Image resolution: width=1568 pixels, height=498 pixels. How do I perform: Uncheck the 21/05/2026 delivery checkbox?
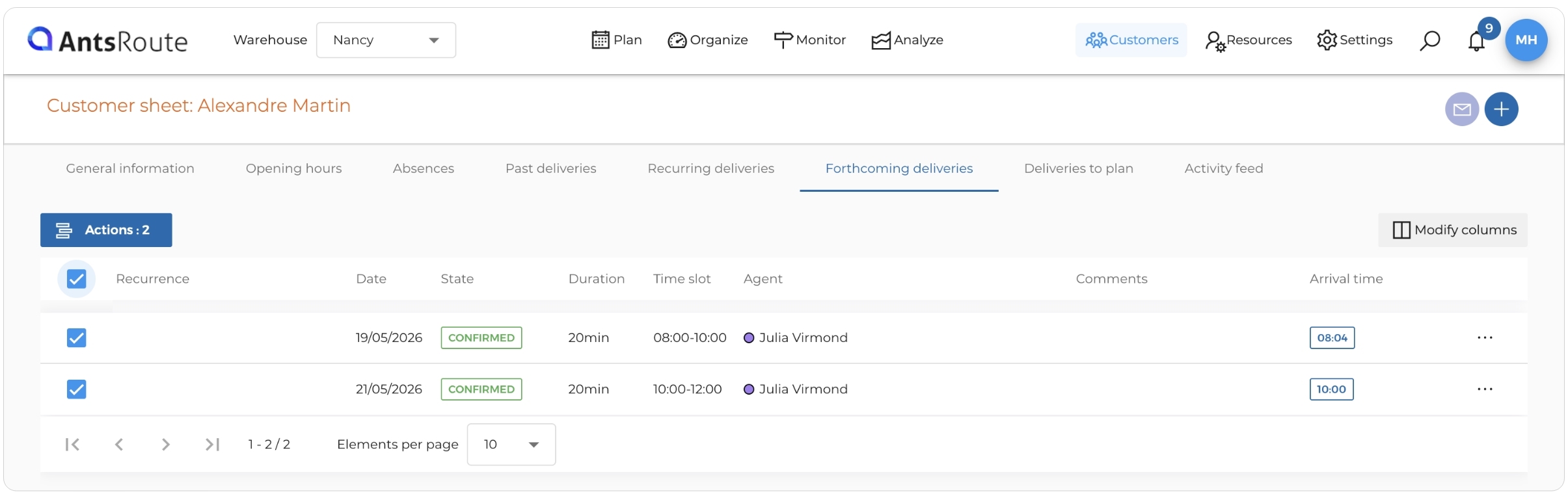click(x=77, y=389)
